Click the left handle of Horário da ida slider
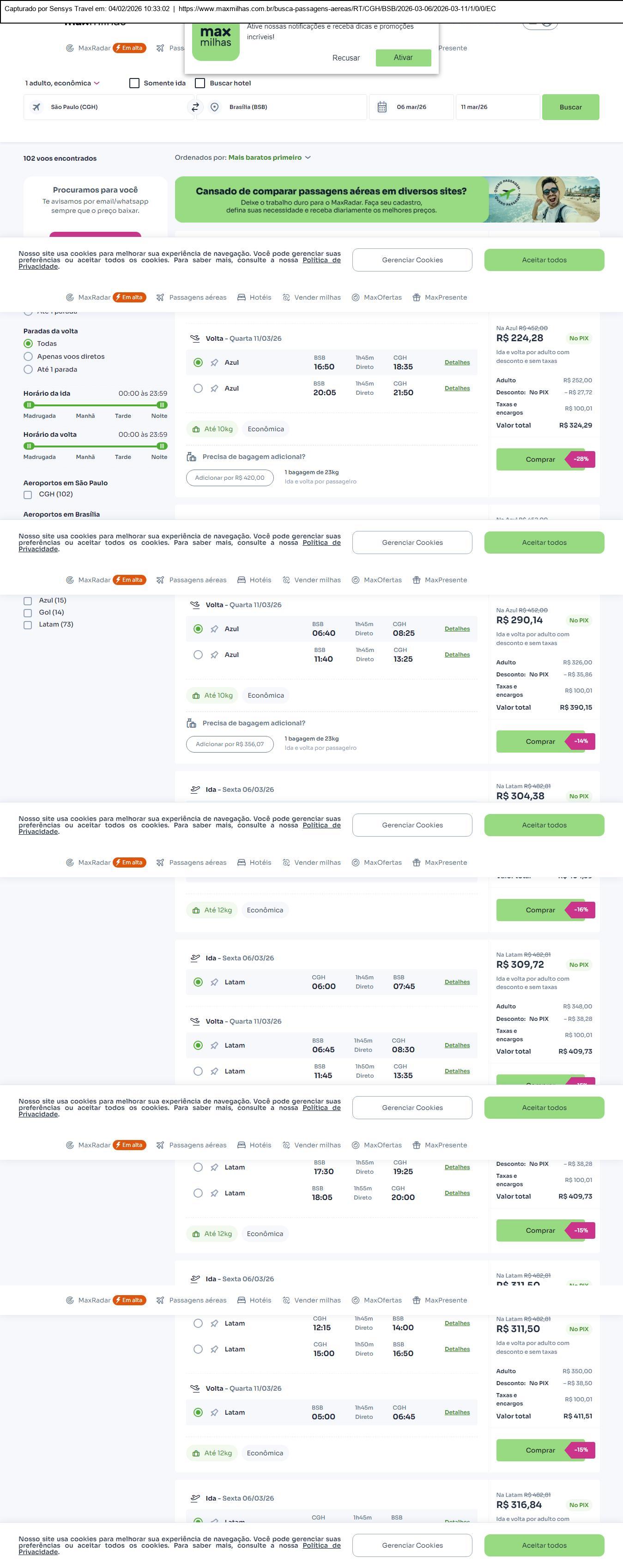Image resolution: width=623 pixels, height=1568 pixels. click(29, 405)
